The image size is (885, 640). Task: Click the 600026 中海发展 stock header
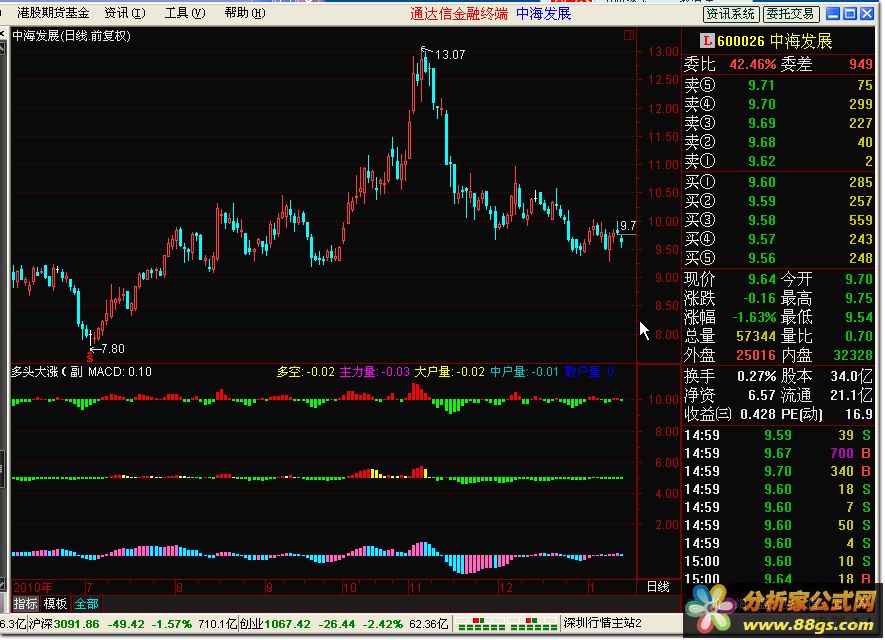coord(774,41)
